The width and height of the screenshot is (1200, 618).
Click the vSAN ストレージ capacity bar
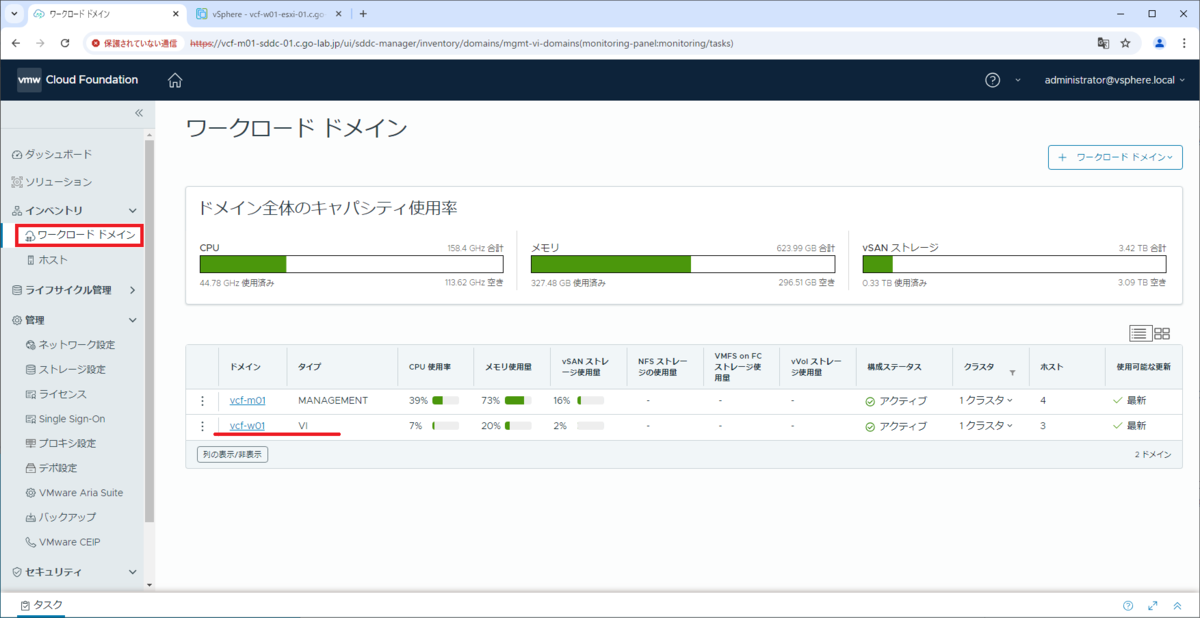1014,264
